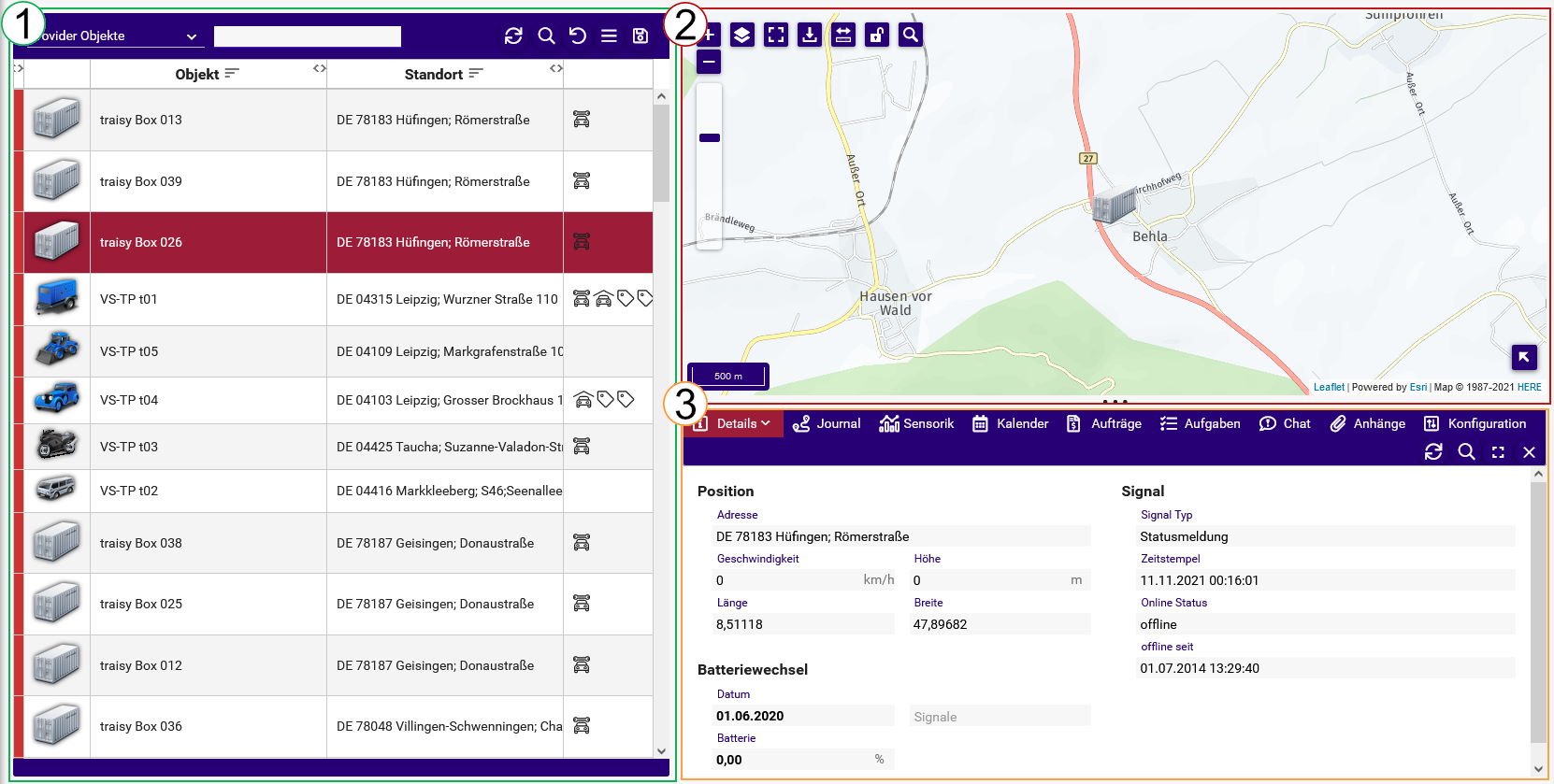Click the map zoom slider handle
Image resolution: width=1554 pixels, height=784 pixels.
click(710, 138)
